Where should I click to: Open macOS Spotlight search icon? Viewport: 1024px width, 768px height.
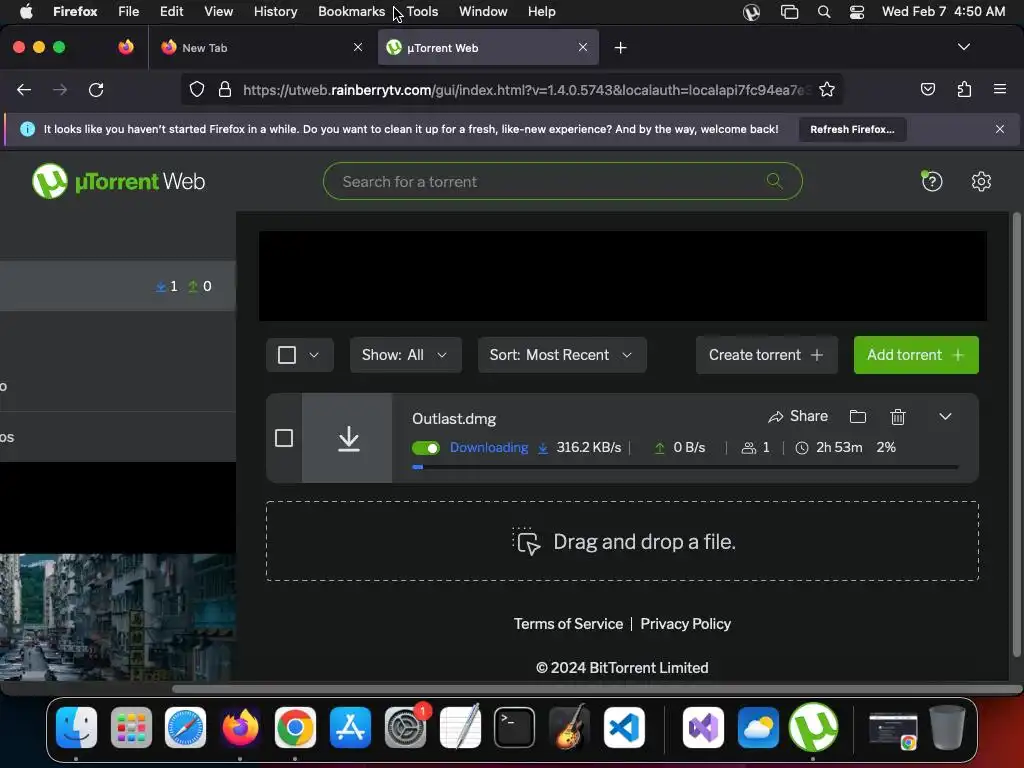point(824,12)
